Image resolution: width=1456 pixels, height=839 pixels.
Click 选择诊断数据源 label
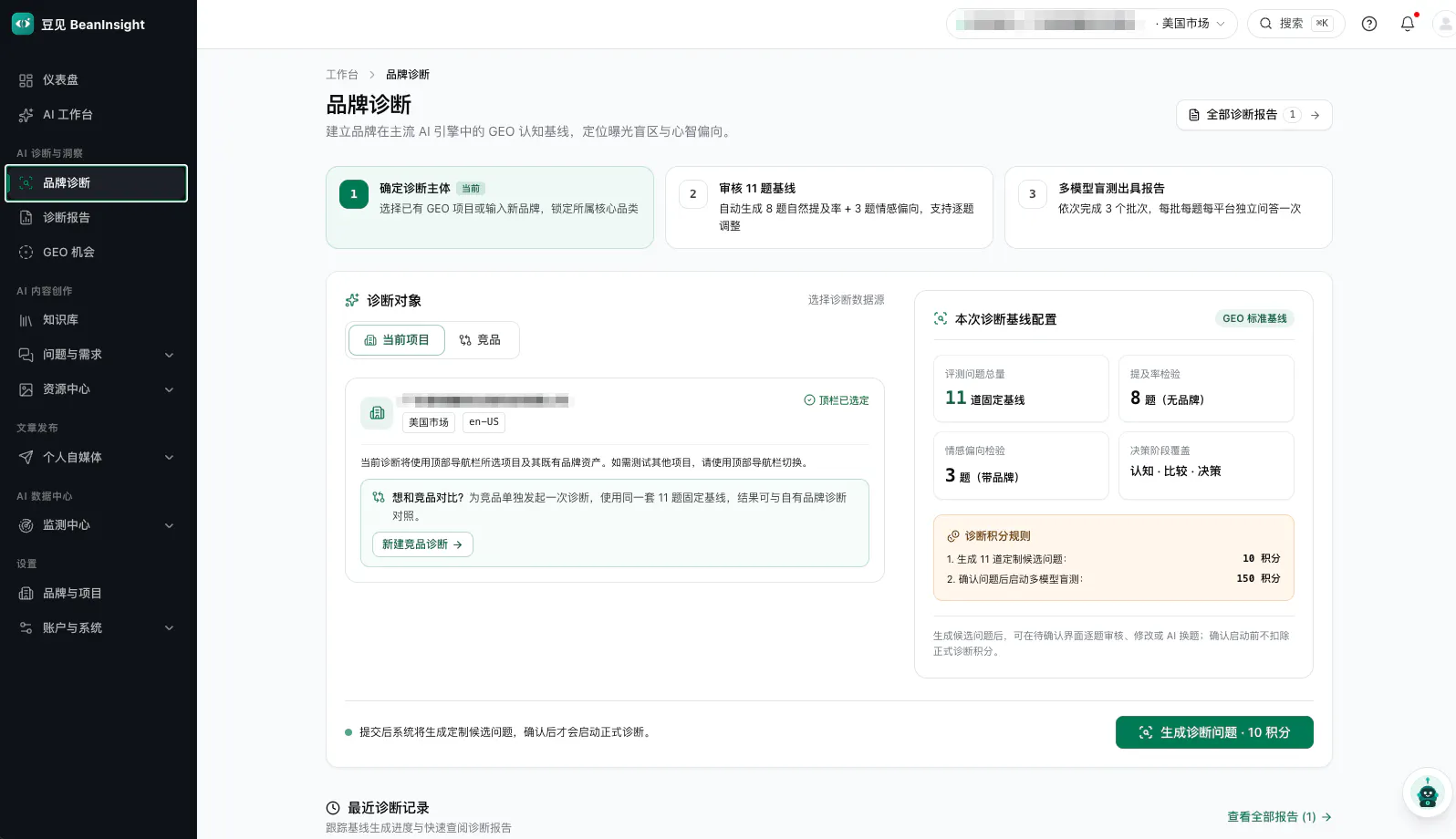846,300
